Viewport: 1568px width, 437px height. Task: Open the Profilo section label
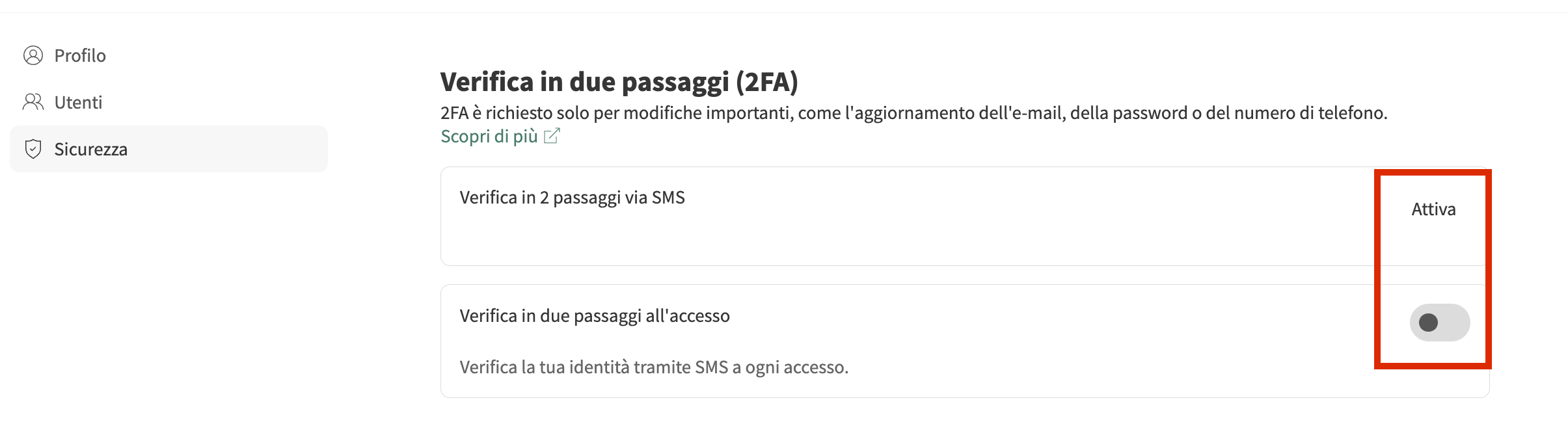coord(80,56)
